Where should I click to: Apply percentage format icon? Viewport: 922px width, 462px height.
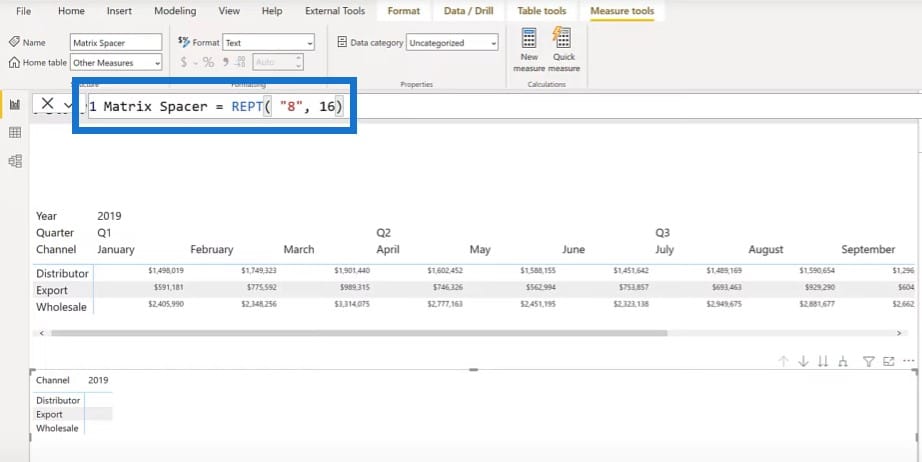[x=208, y=62]
